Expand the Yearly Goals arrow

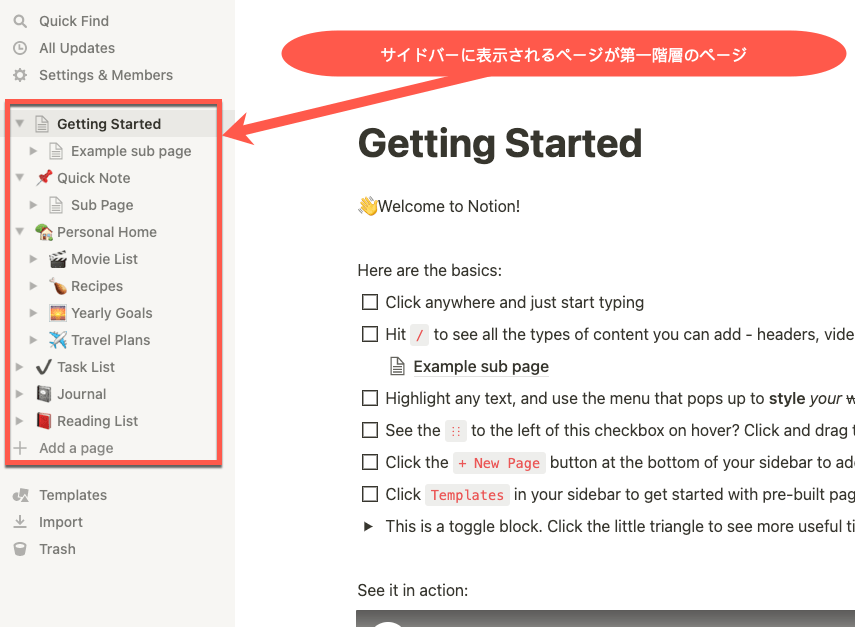[33, 313]
